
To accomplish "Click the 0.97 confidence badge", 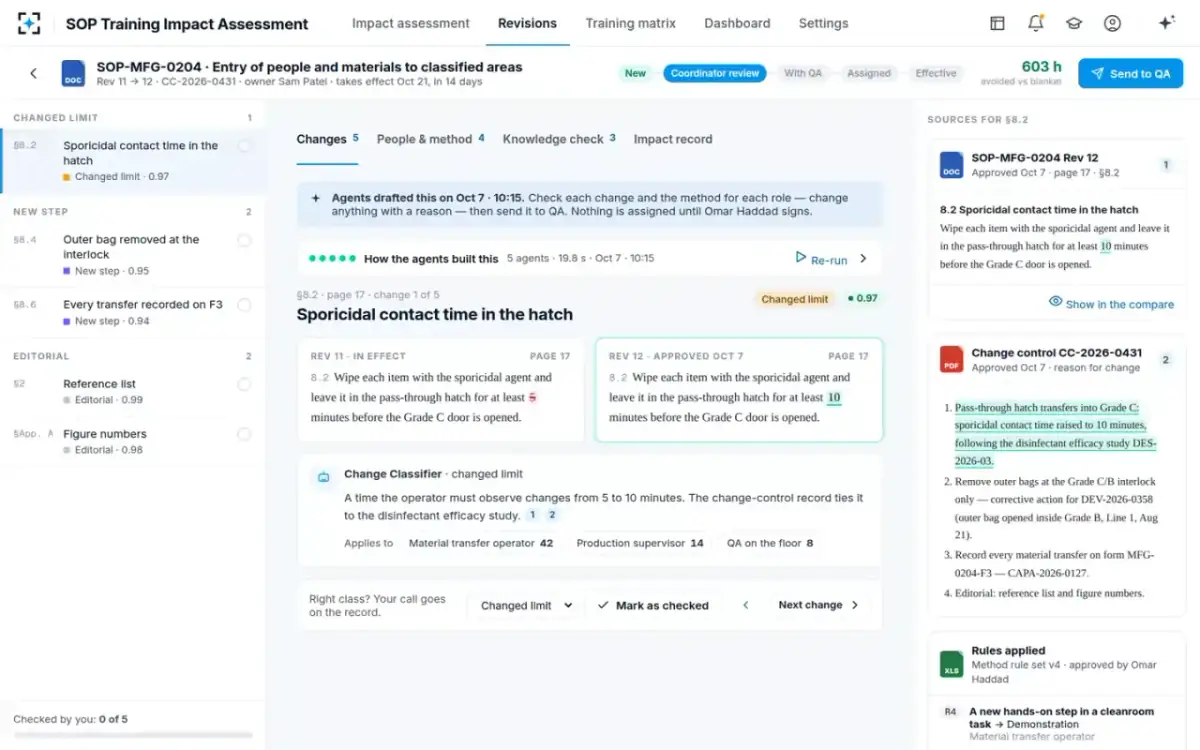I will pyautogui.click(x=862, y=299).
